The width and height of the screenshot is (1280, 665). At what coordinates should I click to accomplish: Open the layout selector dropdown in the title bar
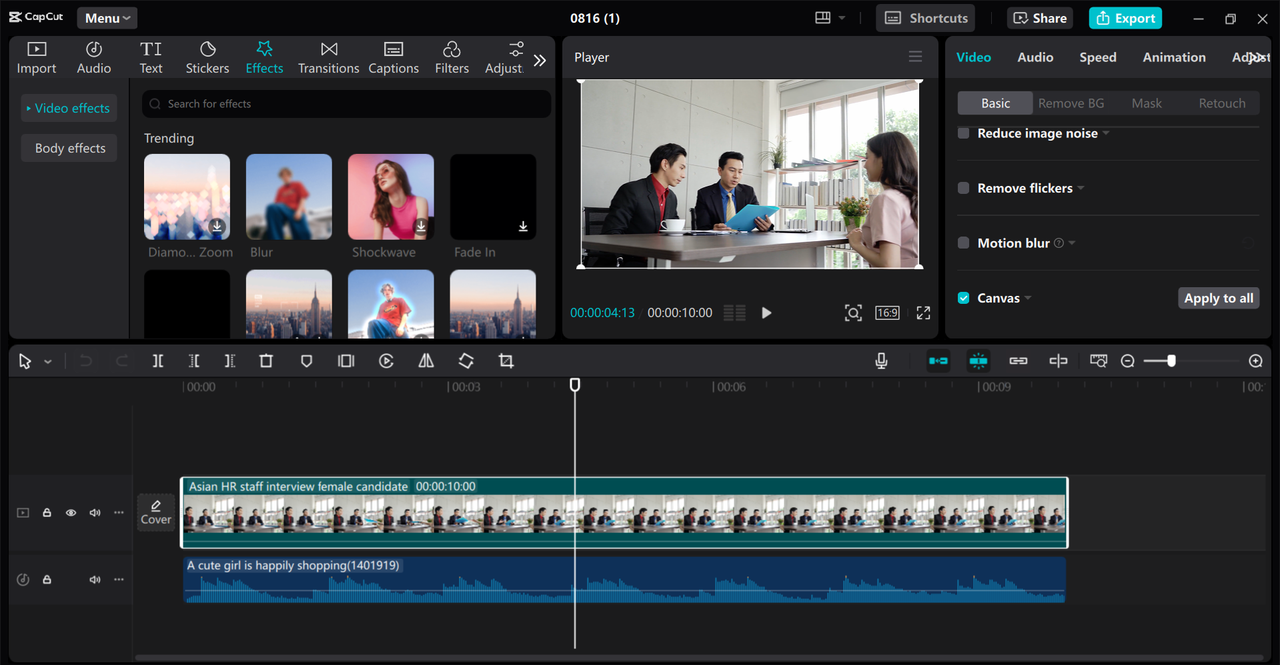tap(830, 18)
